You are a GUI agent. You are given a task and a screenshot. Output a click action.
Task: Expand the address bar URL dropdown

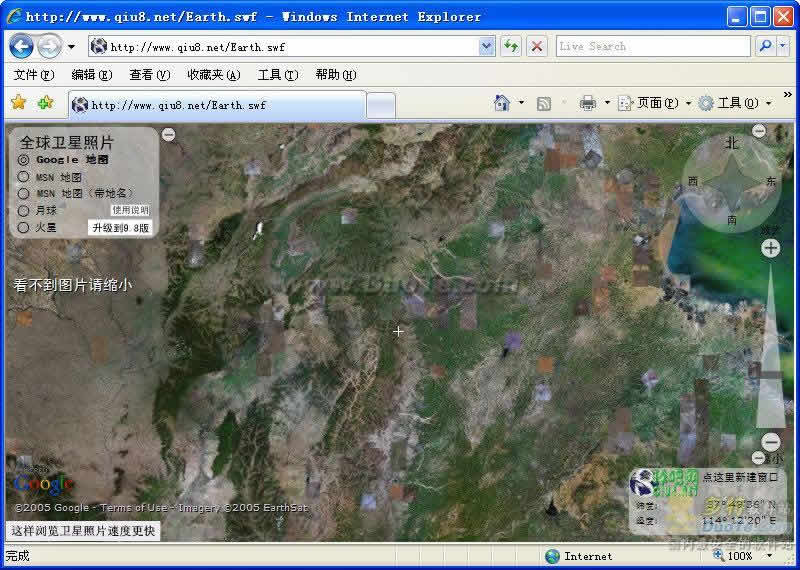tap(487, 47)
